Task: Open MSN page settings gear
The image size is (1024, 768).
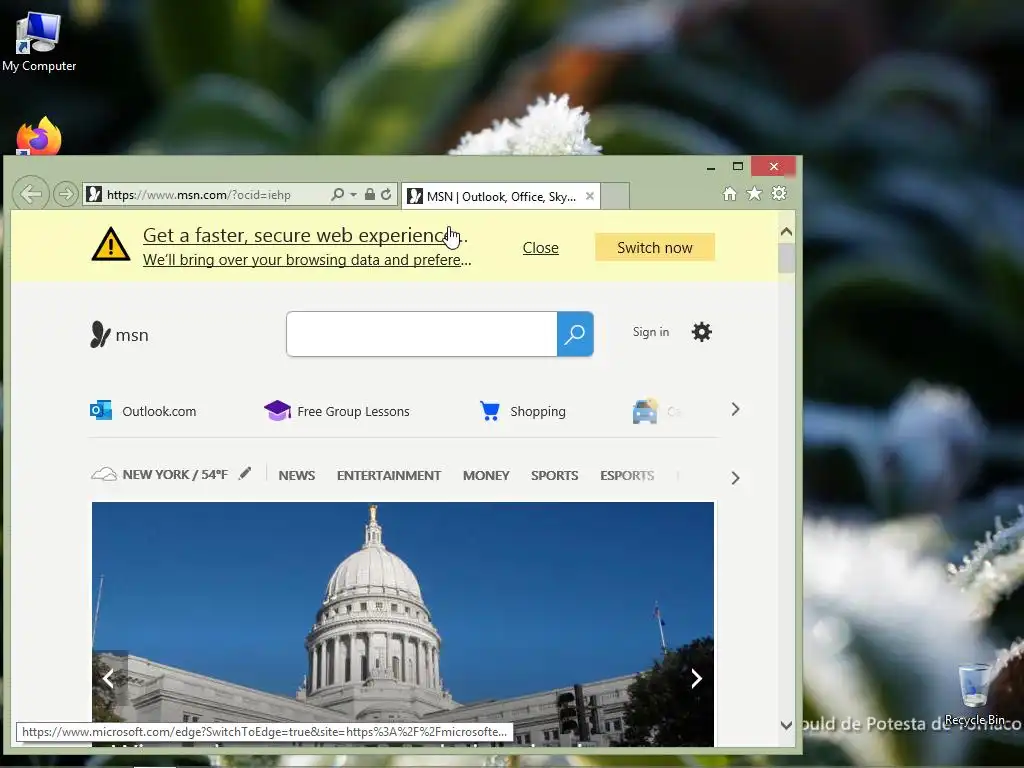Action: tap(701, 332)
